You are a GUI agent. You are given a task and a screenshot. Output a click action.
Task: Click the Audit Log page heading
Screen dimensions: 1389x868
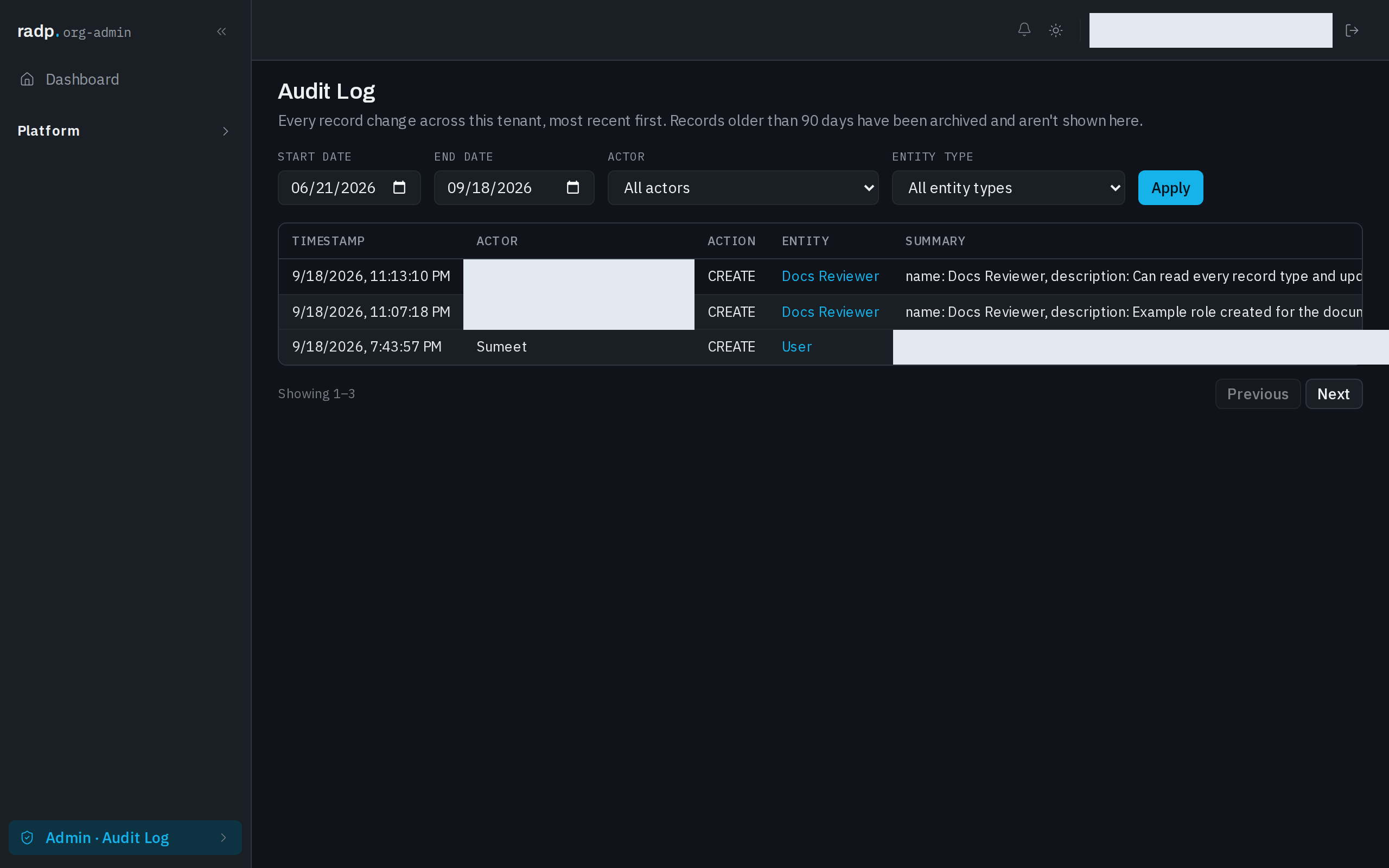(326, 91)
